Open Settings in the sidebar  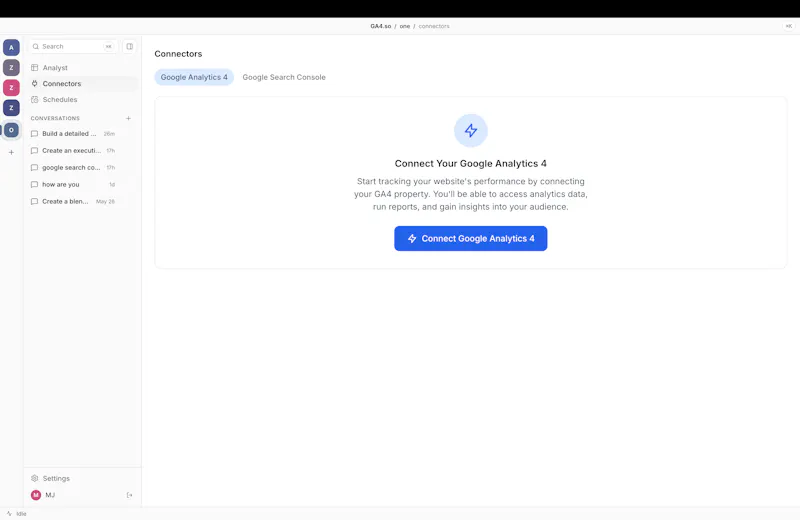[82, 478]
